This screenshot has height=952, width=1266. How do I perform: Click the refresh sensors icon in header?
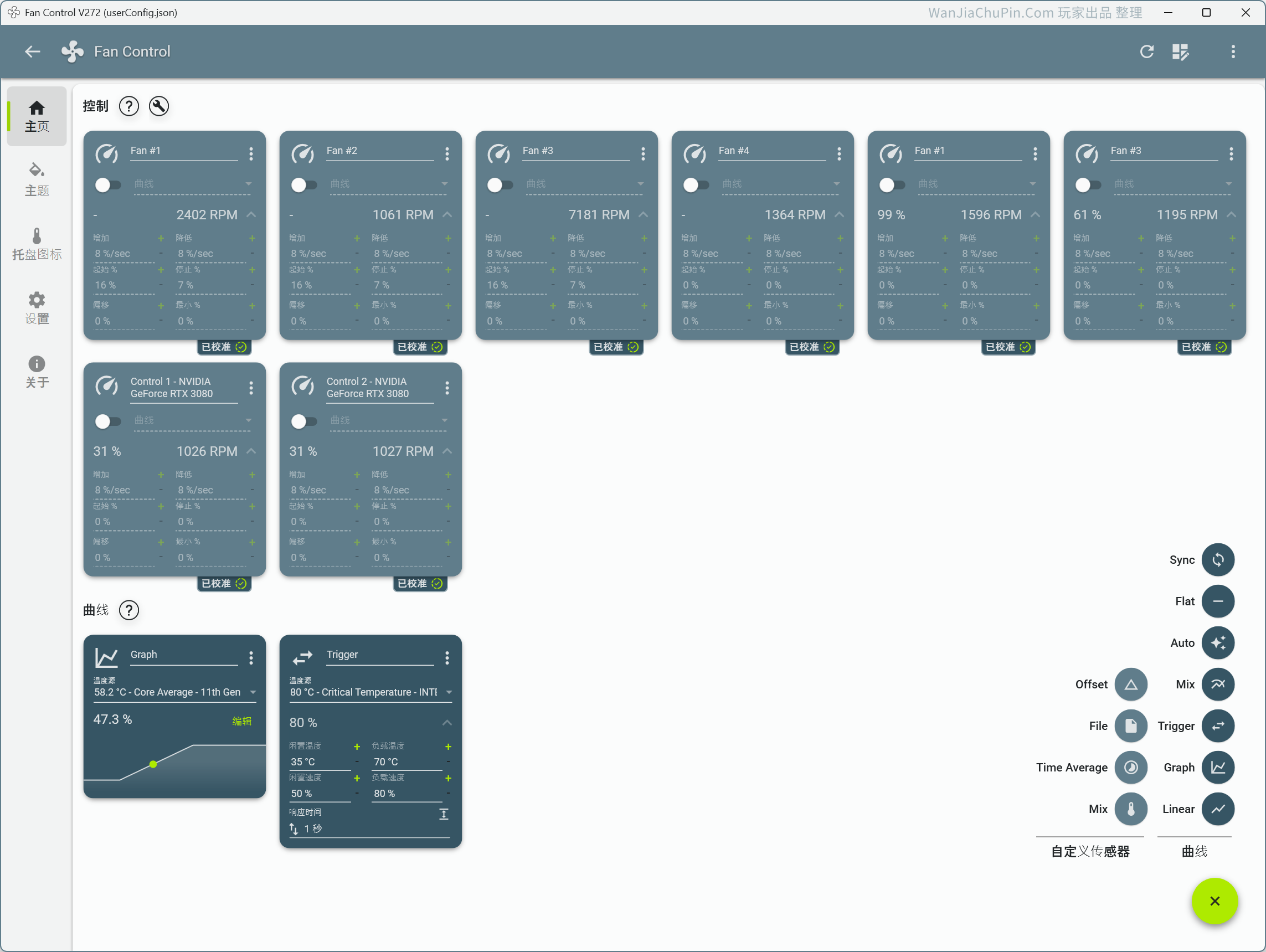coord(1146,52)
